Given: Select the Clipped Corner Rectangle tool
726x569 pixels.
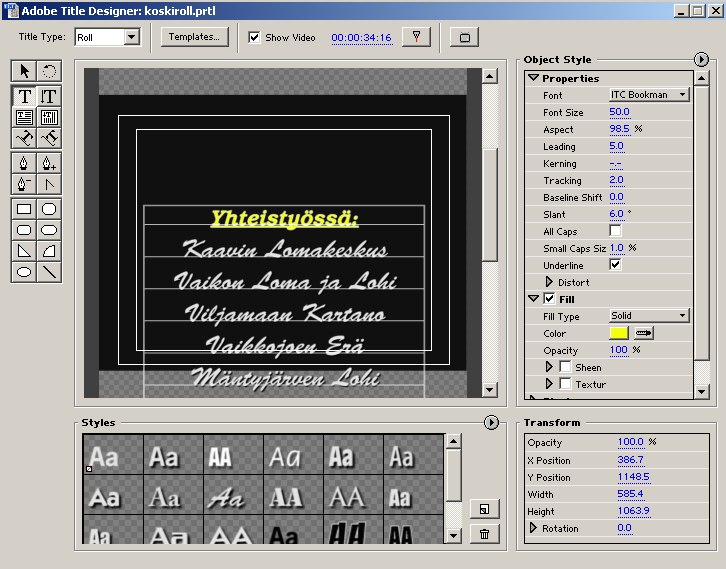Looking at the screenshot, I should coord(49,209).
